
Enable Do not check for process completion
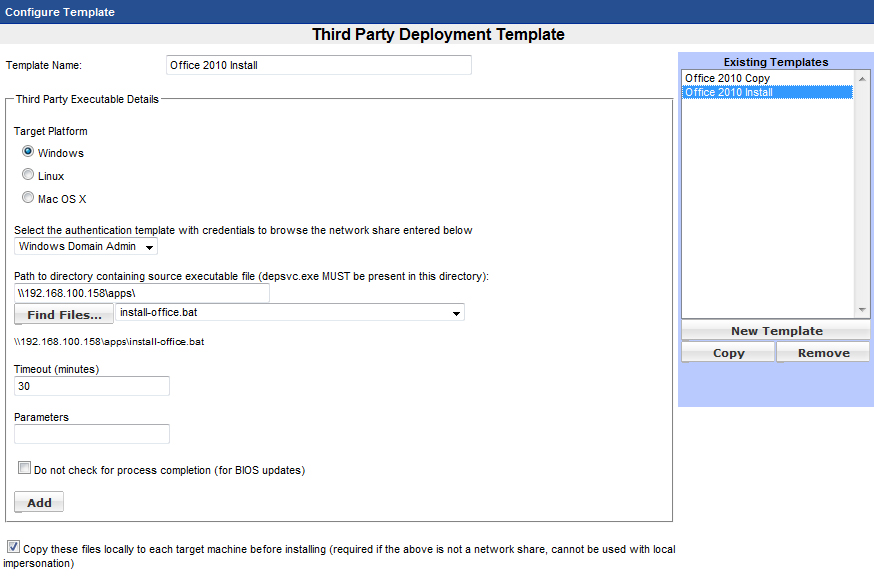(24, 468)
